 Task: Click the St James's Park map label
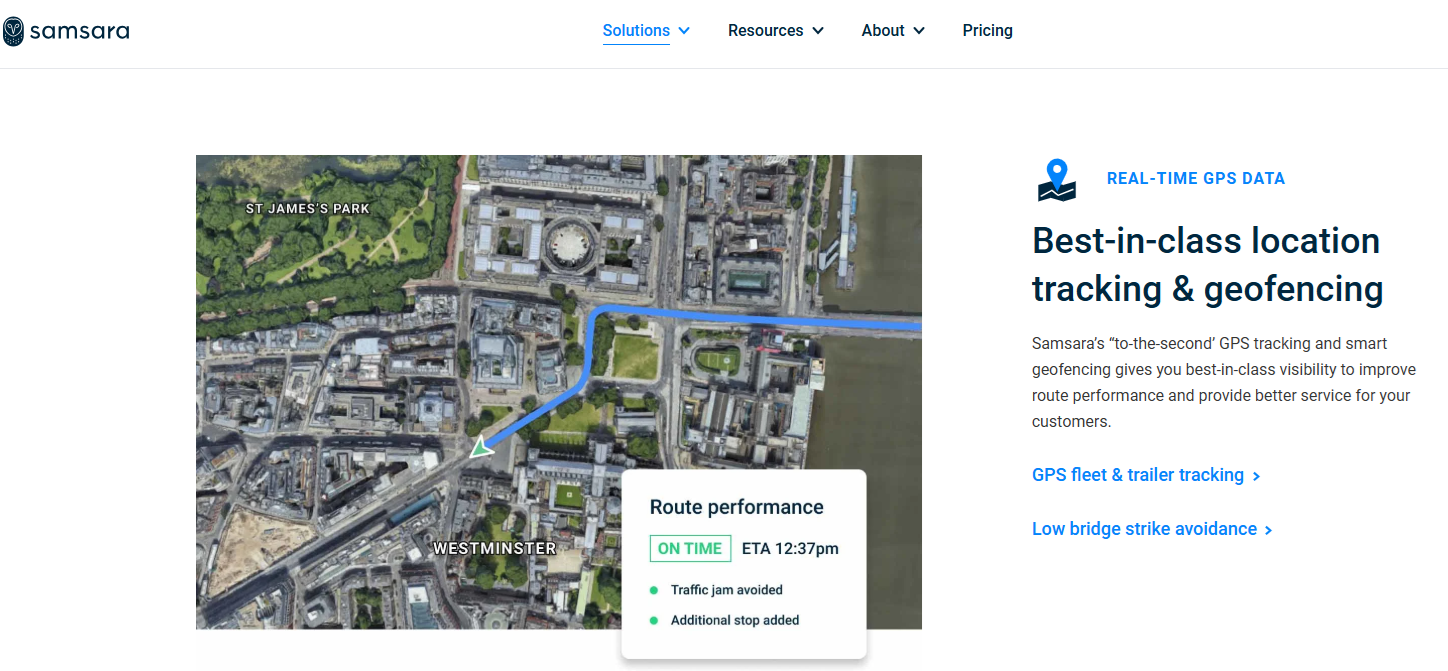308,209
